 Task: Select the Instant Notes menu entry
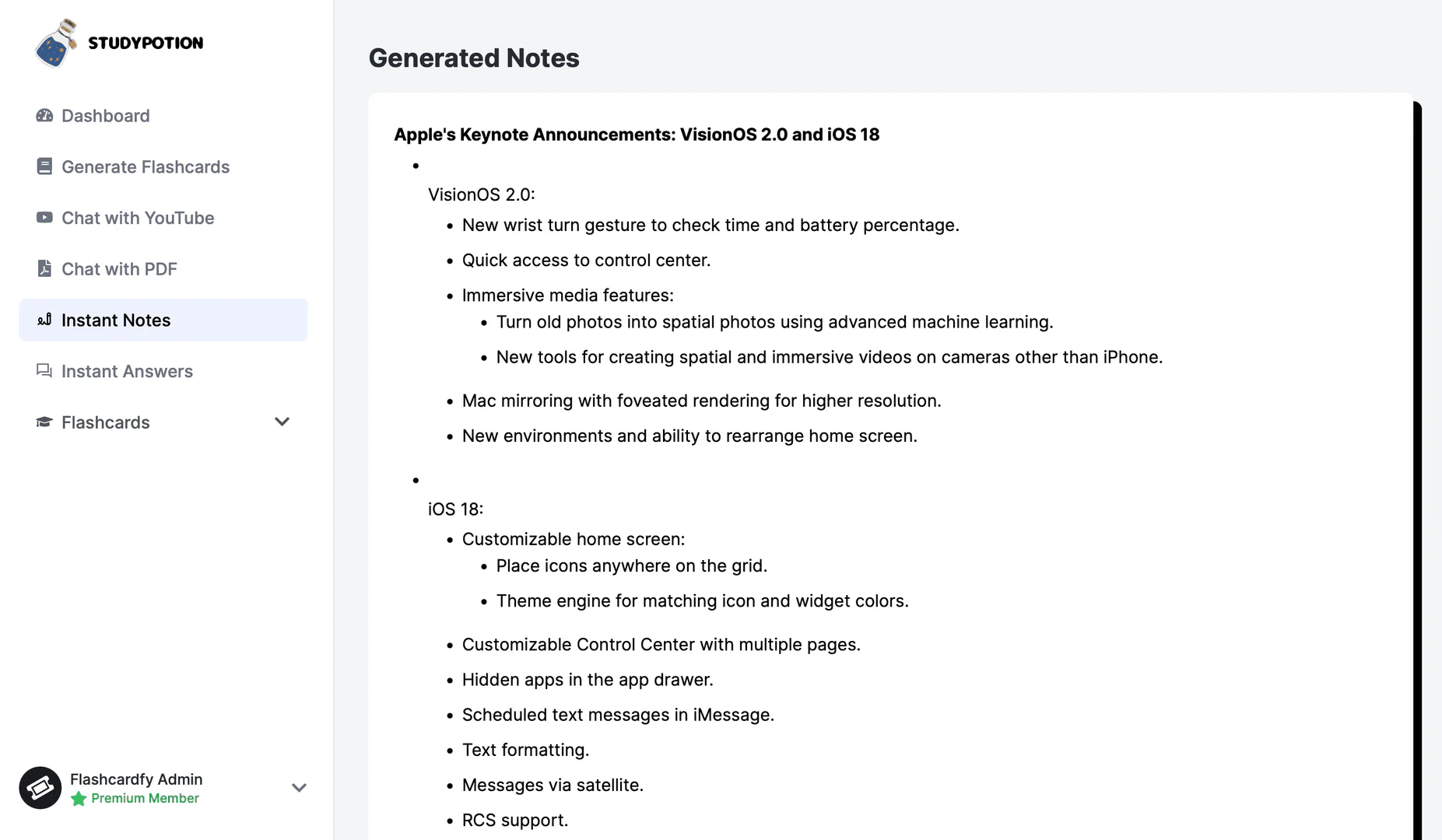(x=116, y=320)
